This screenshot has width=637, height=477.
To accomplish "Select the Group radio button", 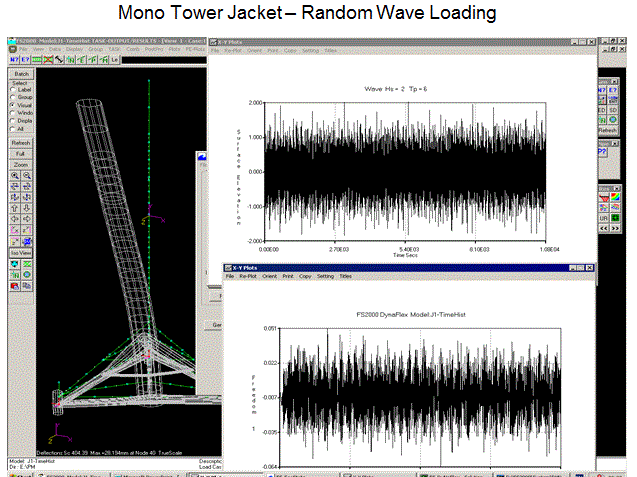I will pos(11,97).
